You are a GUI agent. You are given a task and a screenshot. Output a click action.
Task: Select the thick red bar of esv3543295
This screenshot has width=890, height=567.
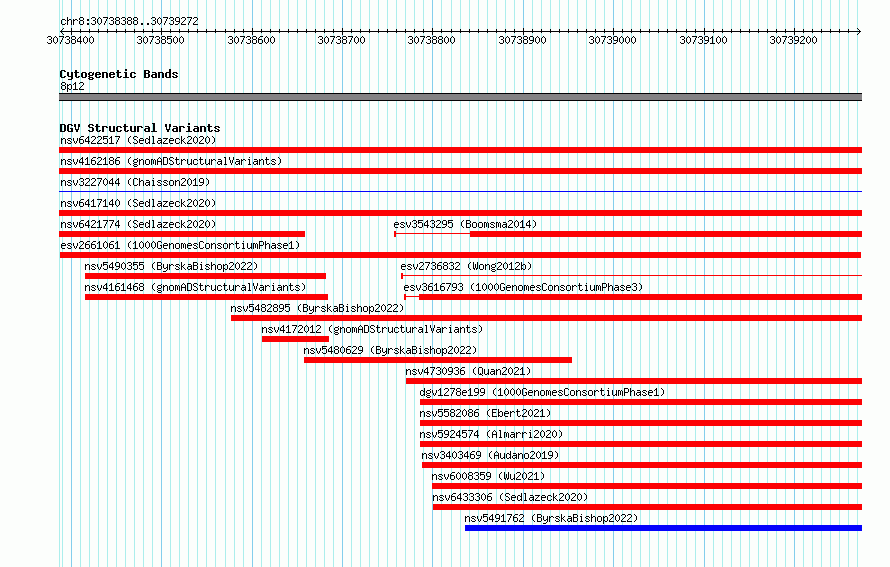[666, 234]
